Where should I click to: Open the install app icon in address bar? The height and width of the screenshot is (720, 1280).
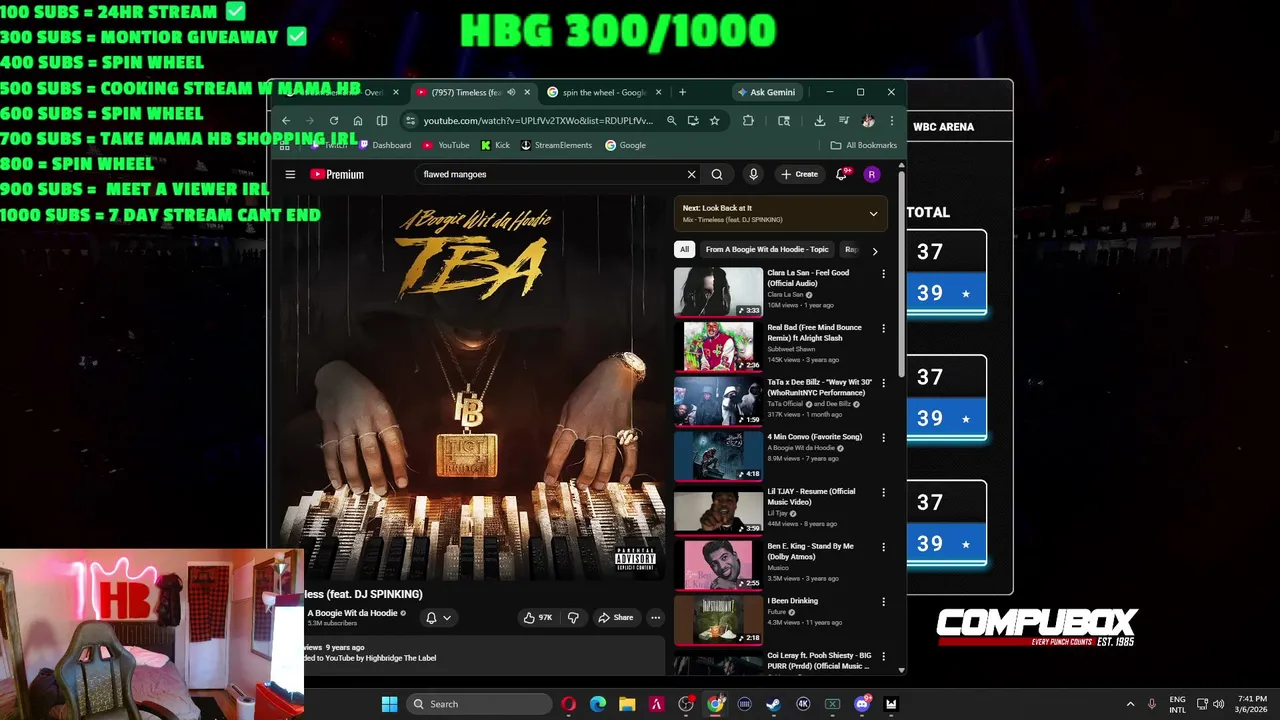693,121
